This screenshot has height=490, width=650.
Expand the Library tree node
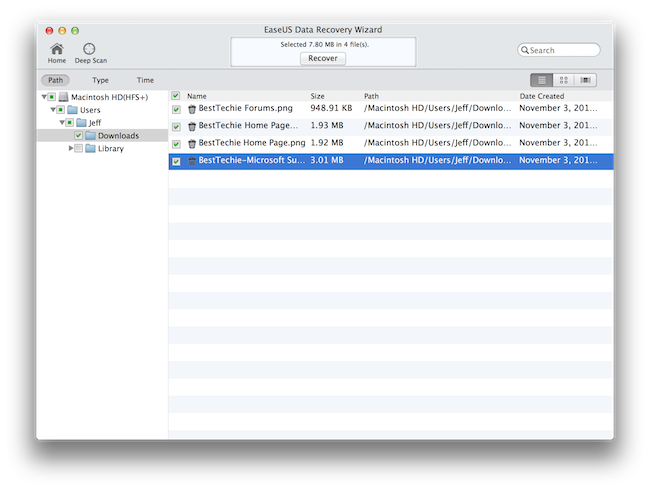[71, 148]
